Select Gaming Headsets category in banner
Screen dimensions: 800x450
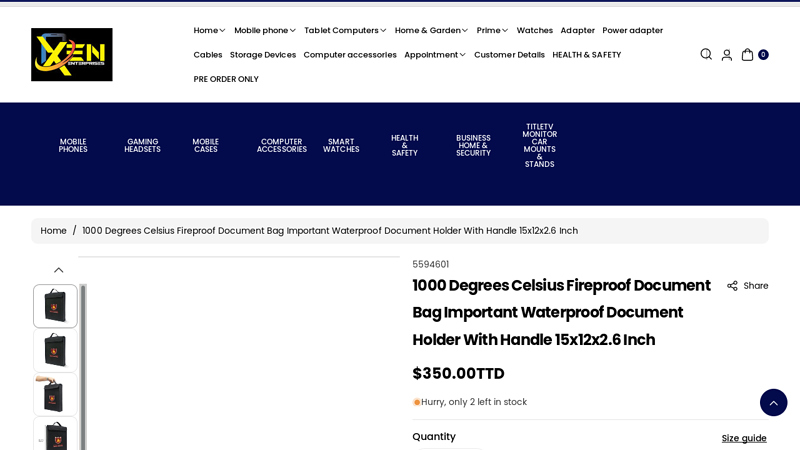[142, 146]
